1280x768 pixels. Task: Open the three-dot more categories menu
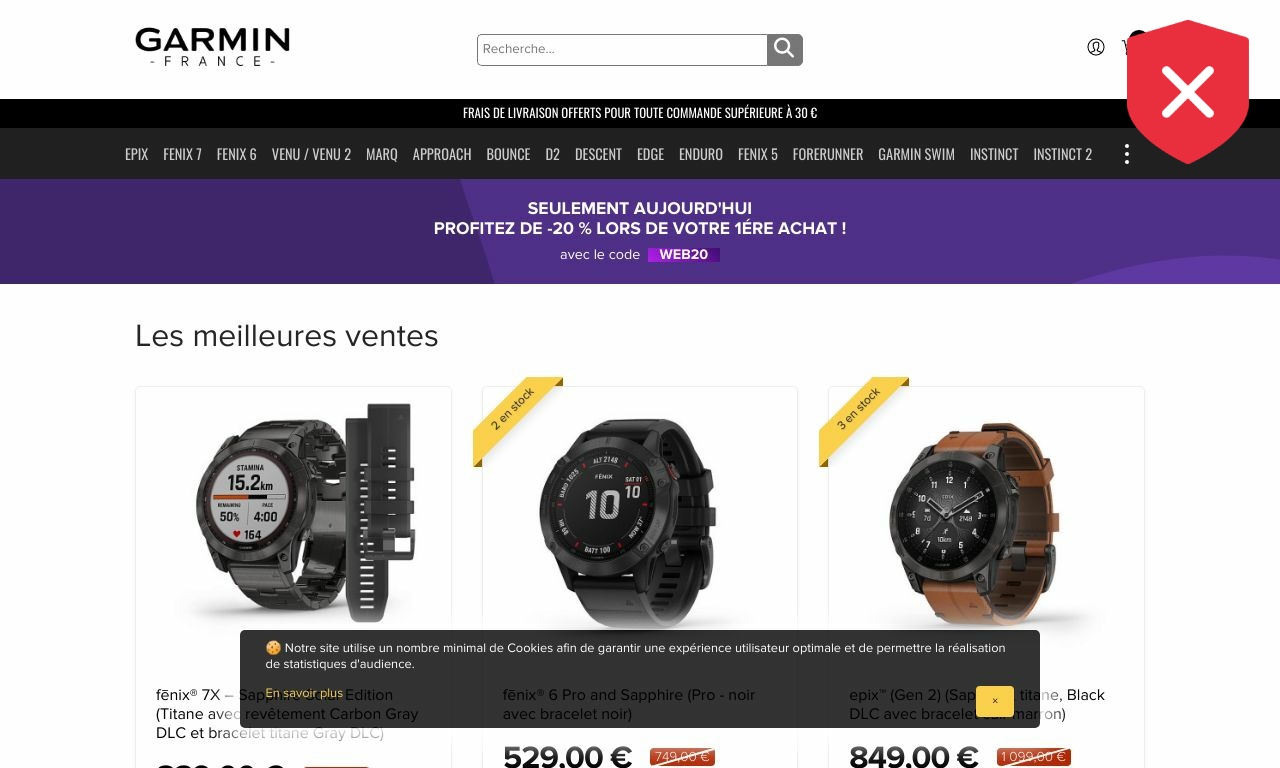tap(1127, 154)
